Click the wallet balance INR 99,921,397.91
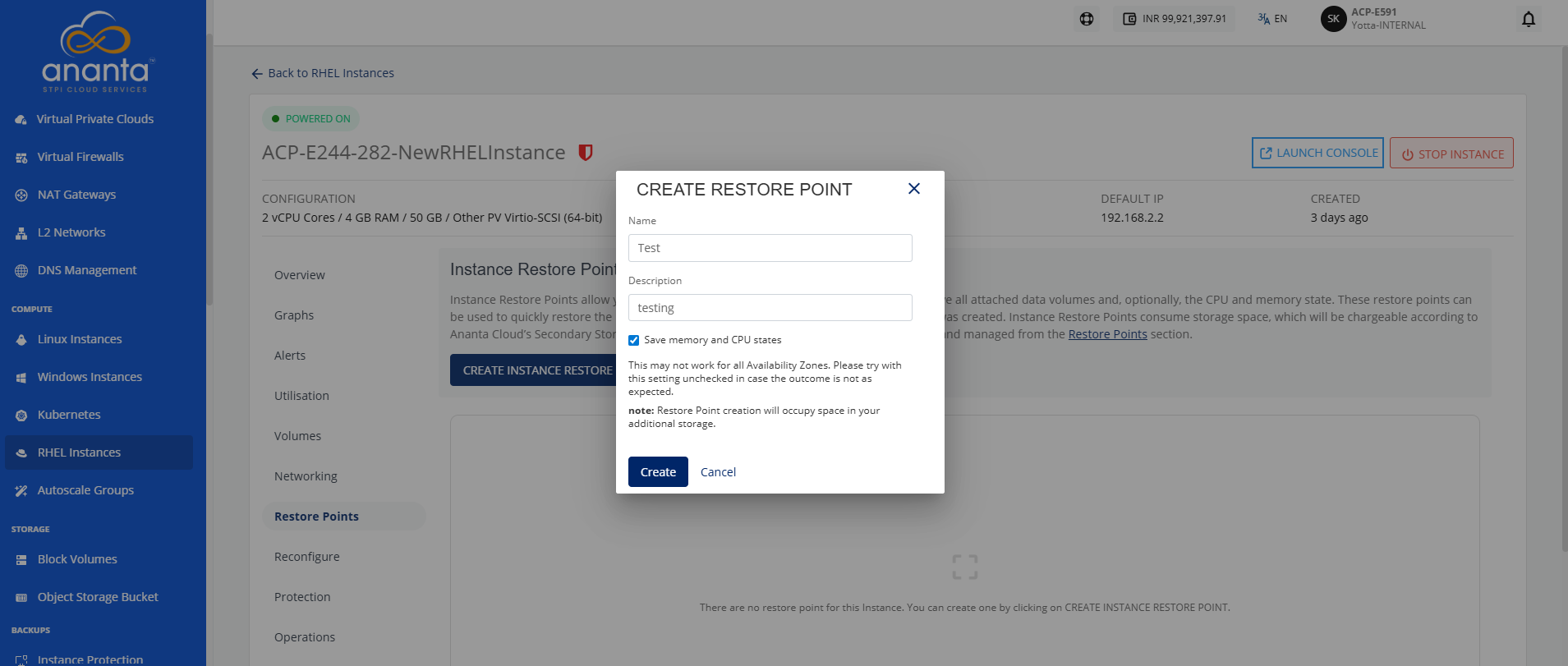The width and height of the screenshot is (1568, 666). click(x=1175, y=19)
